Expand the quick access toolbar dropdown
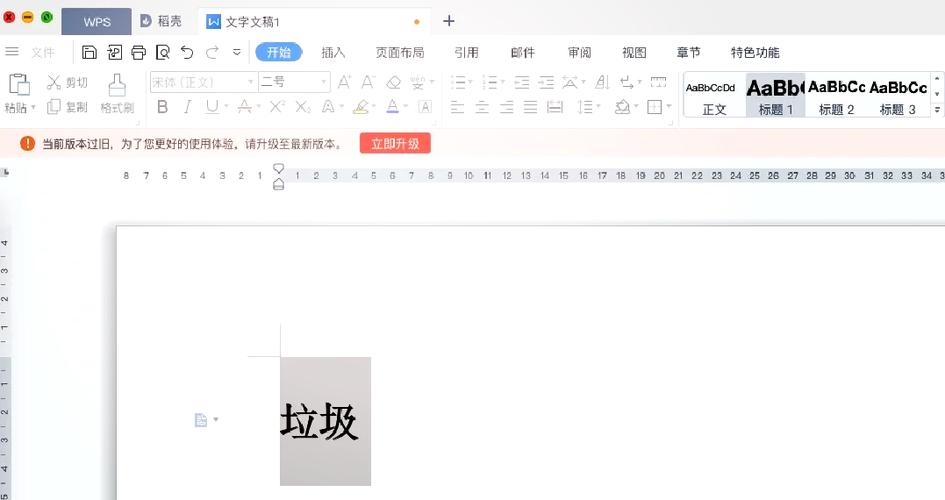This screenshot has width=945, height=500. click(x=237, y=52)
